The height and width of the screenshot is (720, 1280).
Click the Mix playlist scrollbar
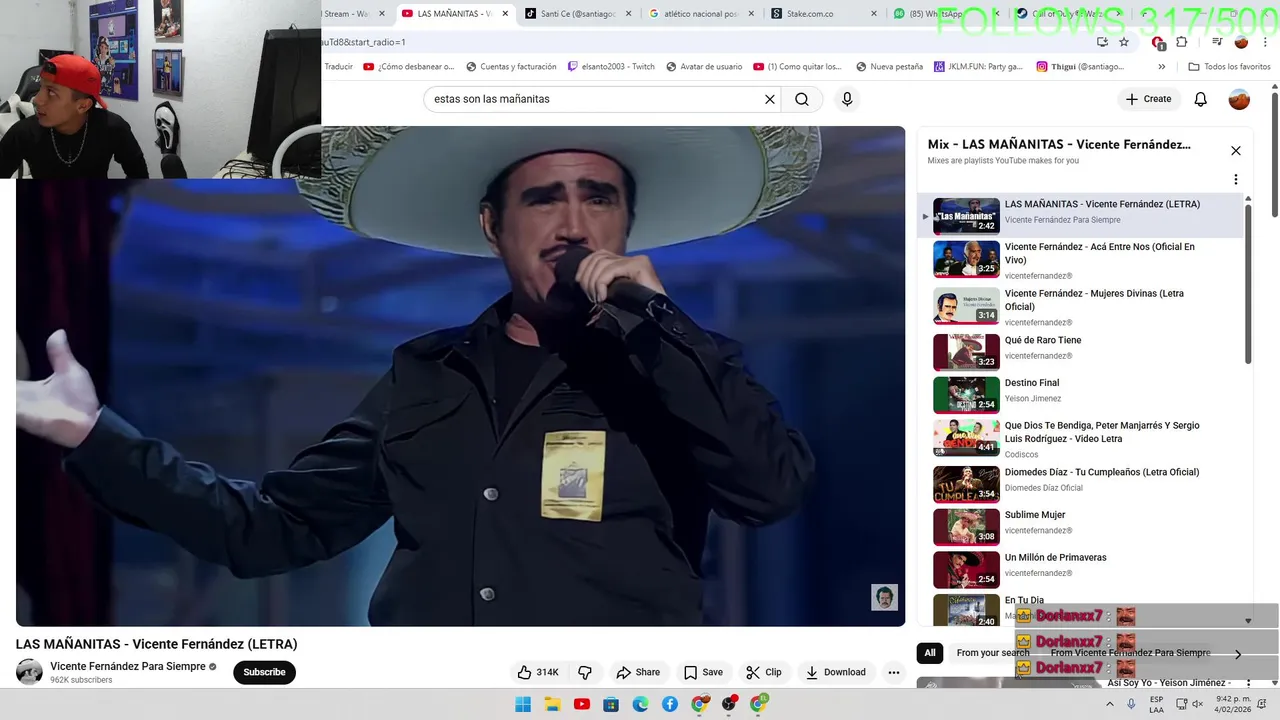tap(1248, 285)
